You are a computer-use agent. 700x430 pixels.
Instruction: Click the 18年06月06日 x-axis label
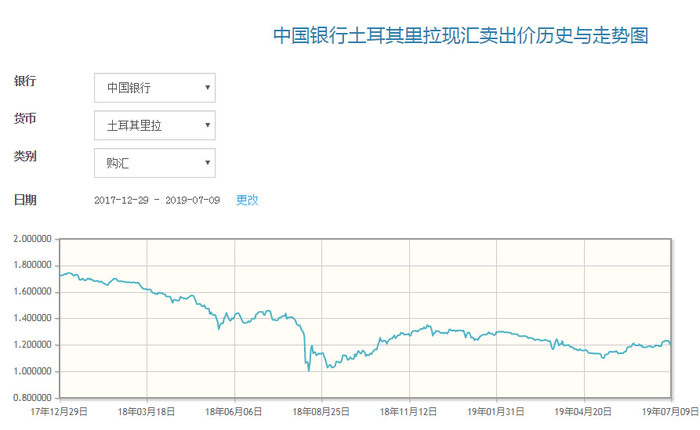235,411
